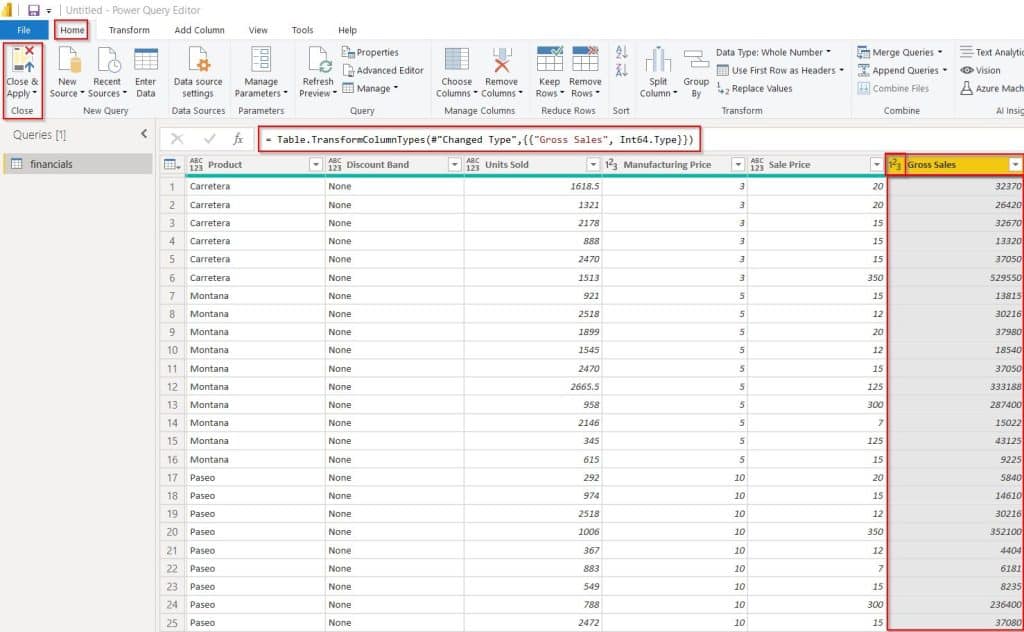Click the Close & Apply icon
The image size is (1024, 632).
click(23, 59)
